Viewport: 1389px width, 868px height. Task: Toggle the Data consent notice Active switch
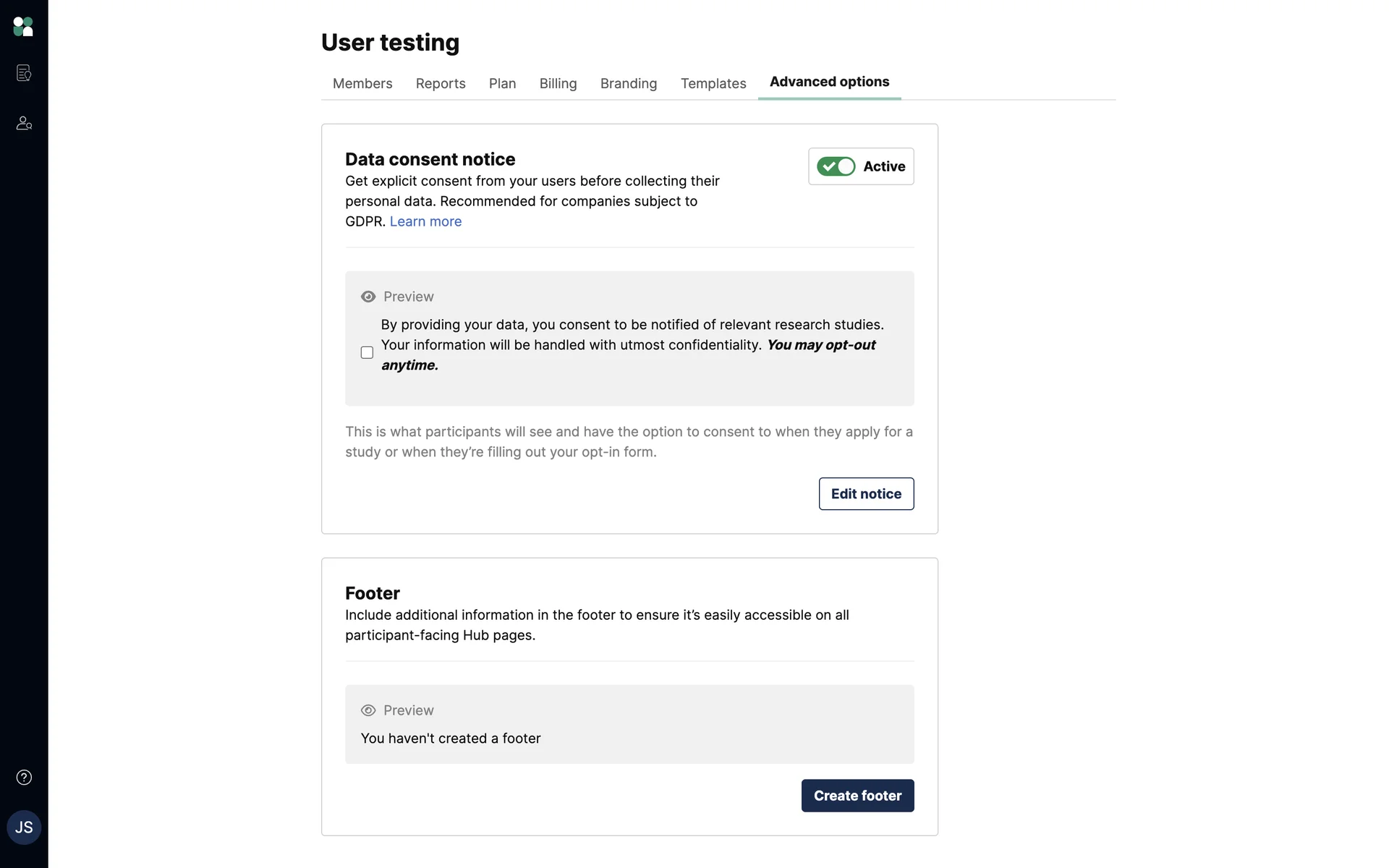pos(836,166)
